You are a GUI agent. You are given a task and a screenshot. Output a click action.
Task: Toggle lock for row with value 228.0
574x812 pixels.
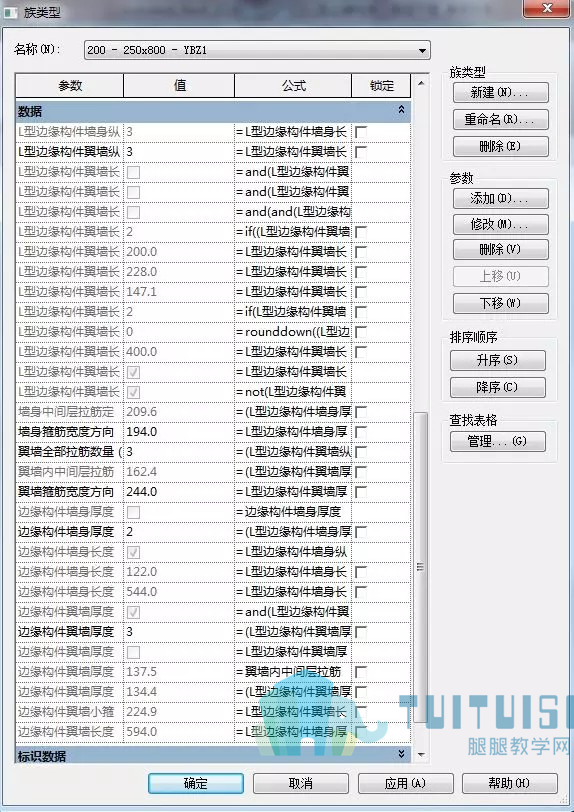[361, 272]
